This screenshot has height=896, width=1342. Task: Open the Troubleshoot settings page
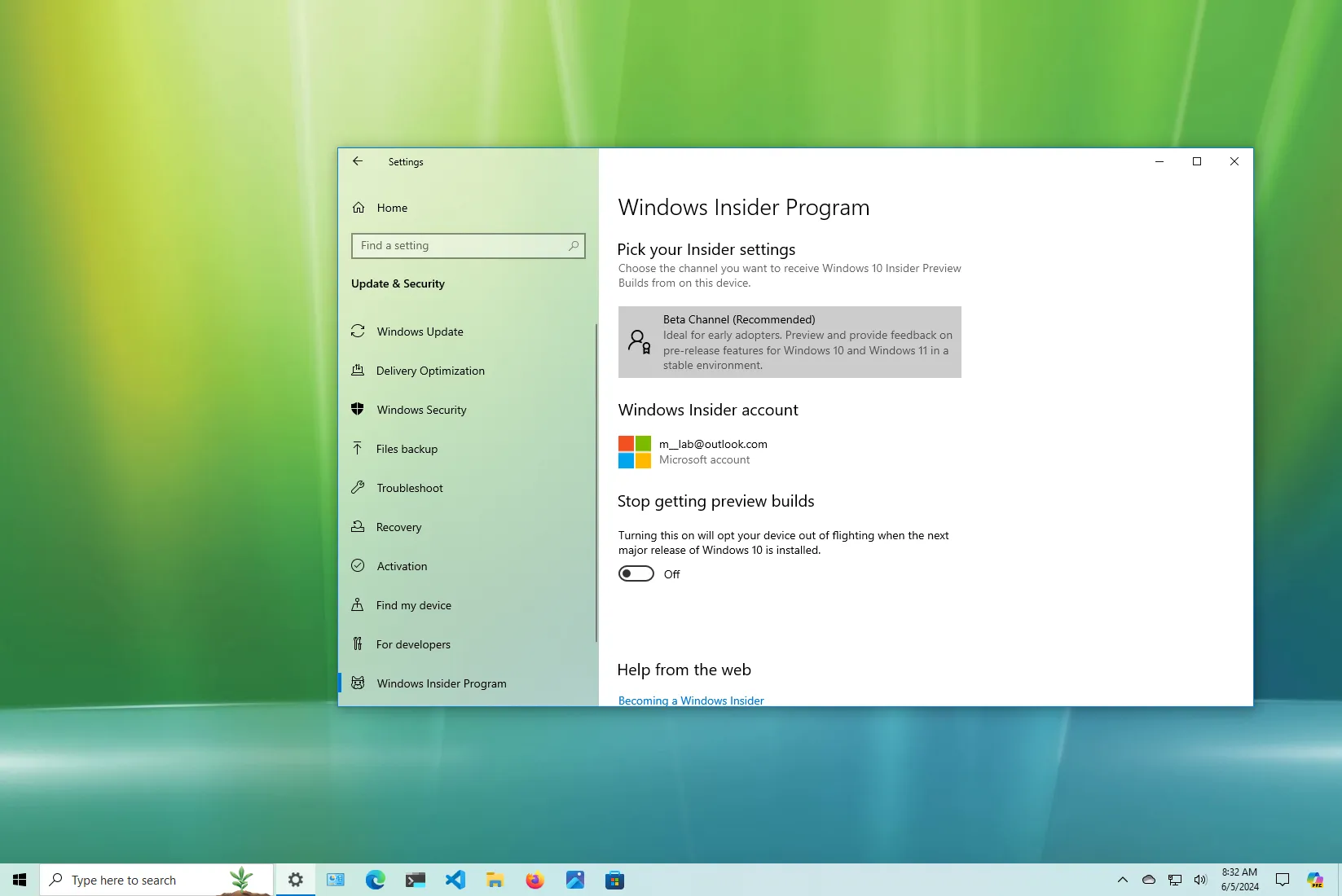click(408, 488)
